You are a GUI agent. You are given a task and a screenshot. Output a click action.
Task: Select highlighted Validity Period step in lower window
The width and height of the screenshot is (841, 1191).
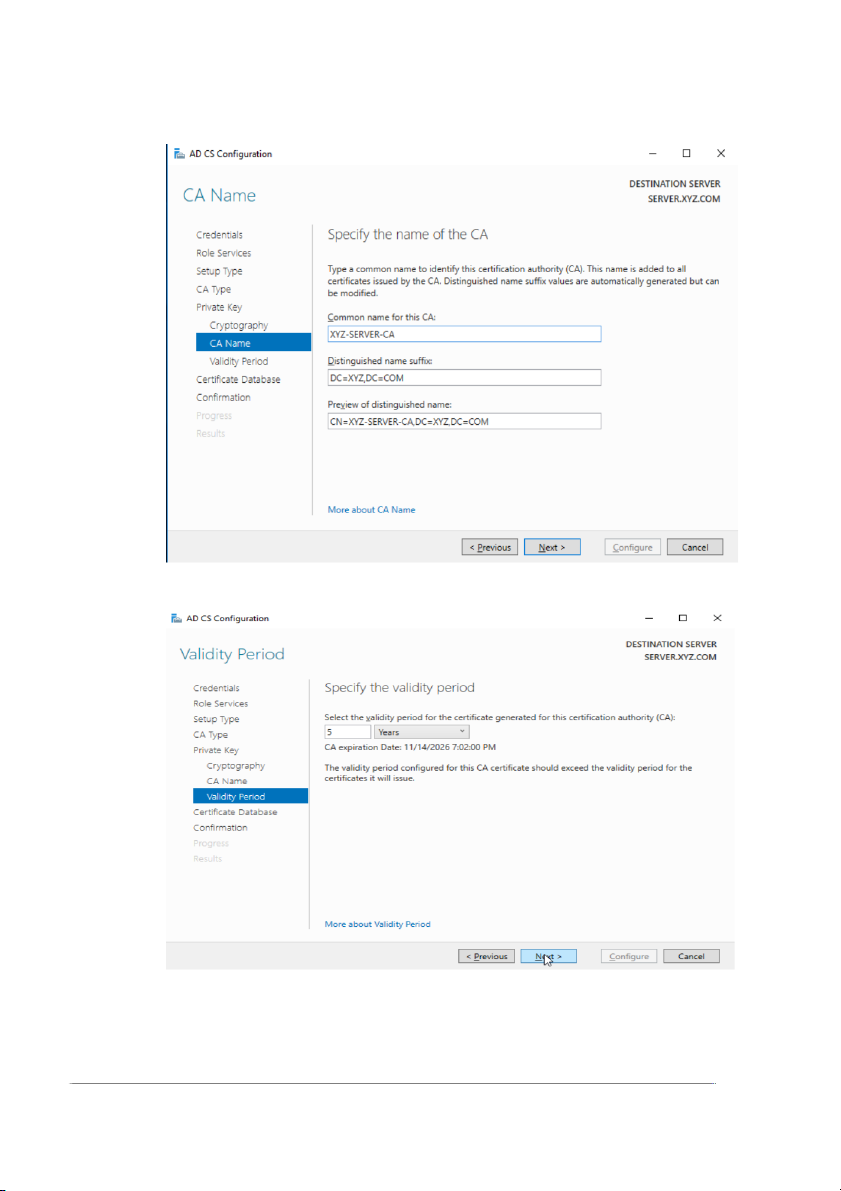coord(250,796)
